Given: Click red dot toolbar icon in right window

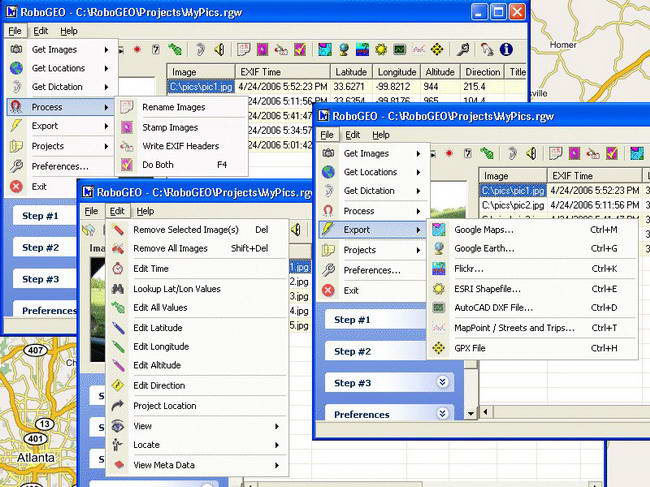Looking at the screenshot, I should coord(449,154).
